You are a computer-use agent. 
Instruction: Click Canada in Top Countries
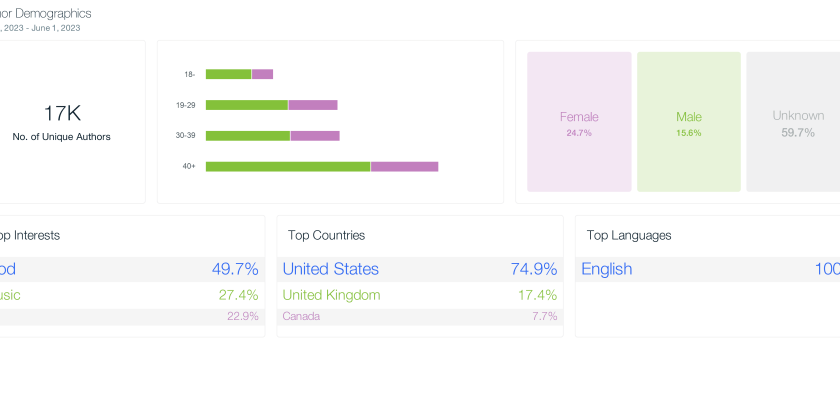(301, 316)
